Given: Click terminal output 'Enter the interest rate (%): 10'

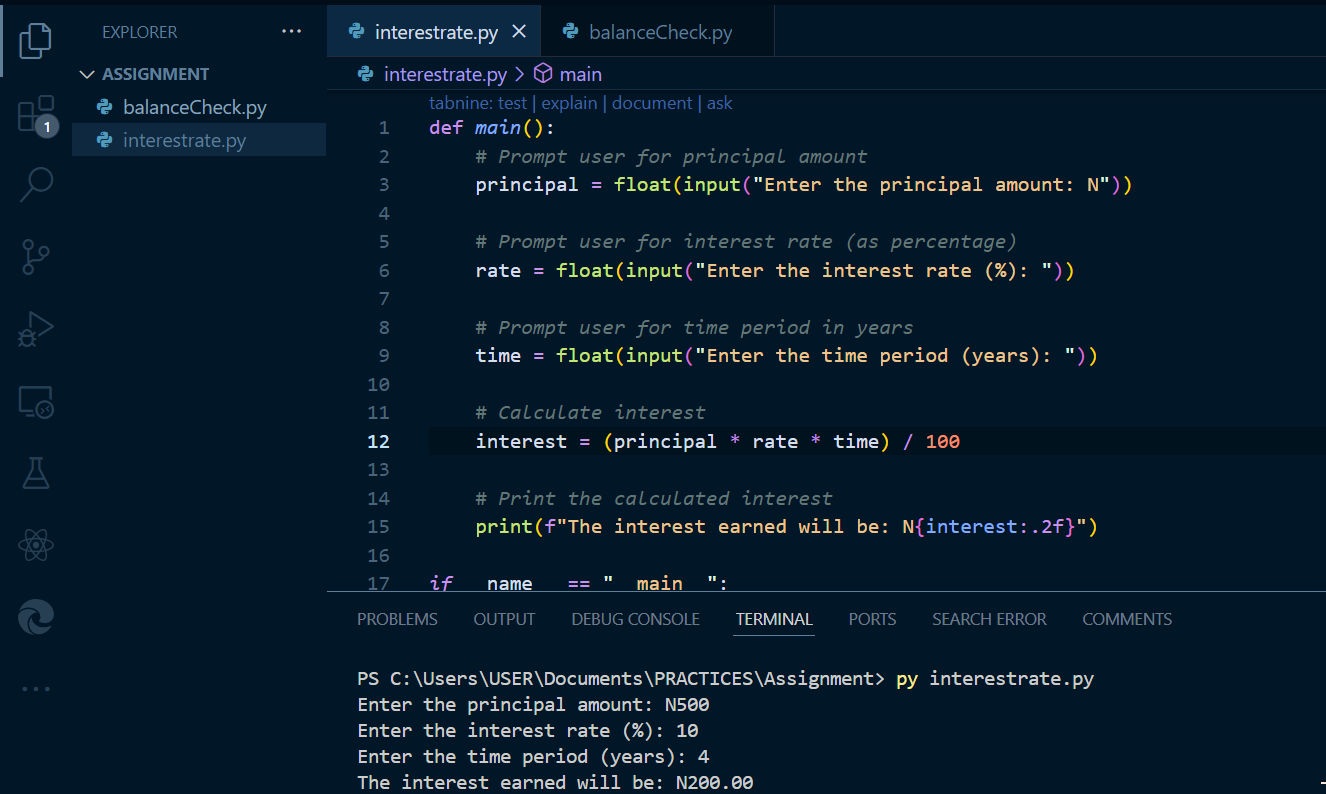Looking at the screenshot, I should click(528, 730).
